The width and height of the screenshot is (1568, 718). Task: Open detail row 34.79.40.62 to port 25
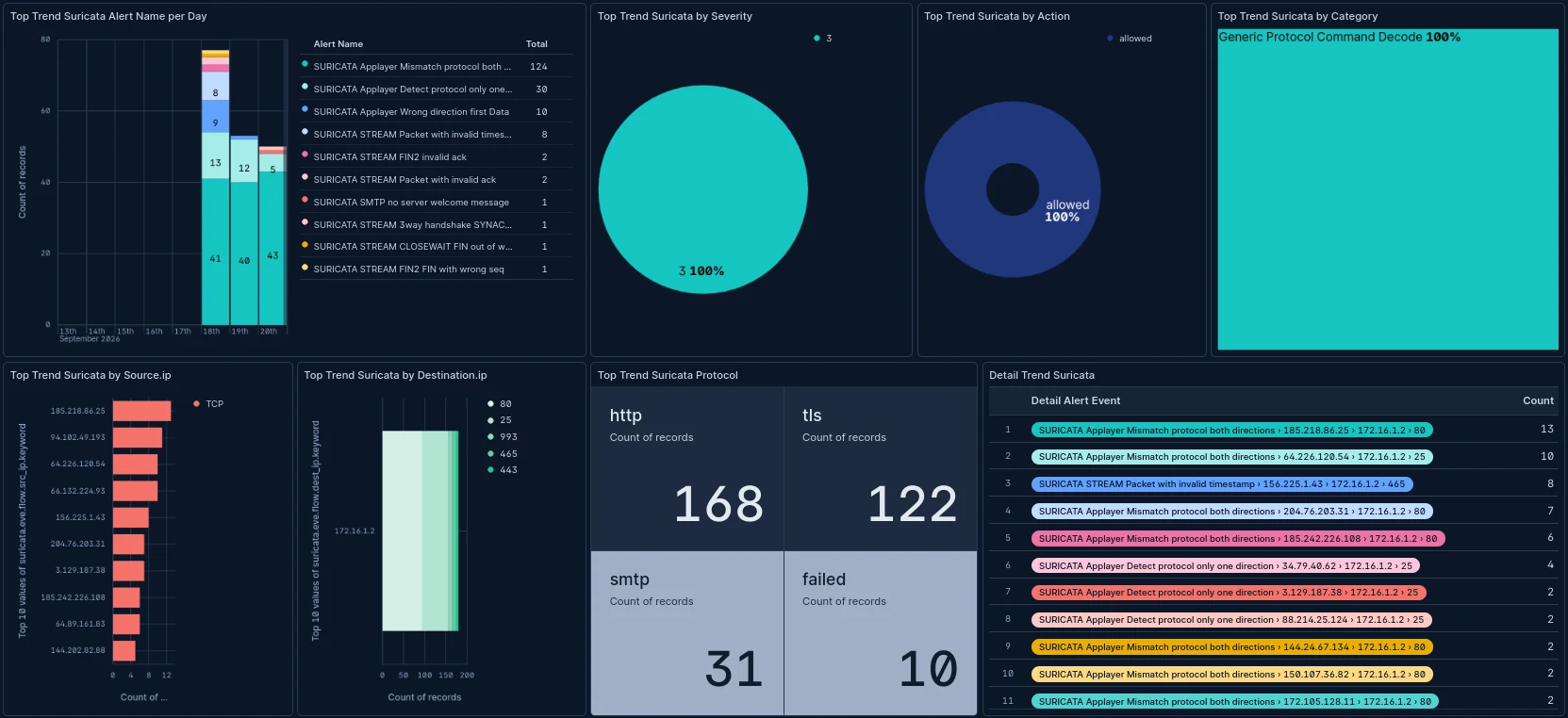point(1226,566)
